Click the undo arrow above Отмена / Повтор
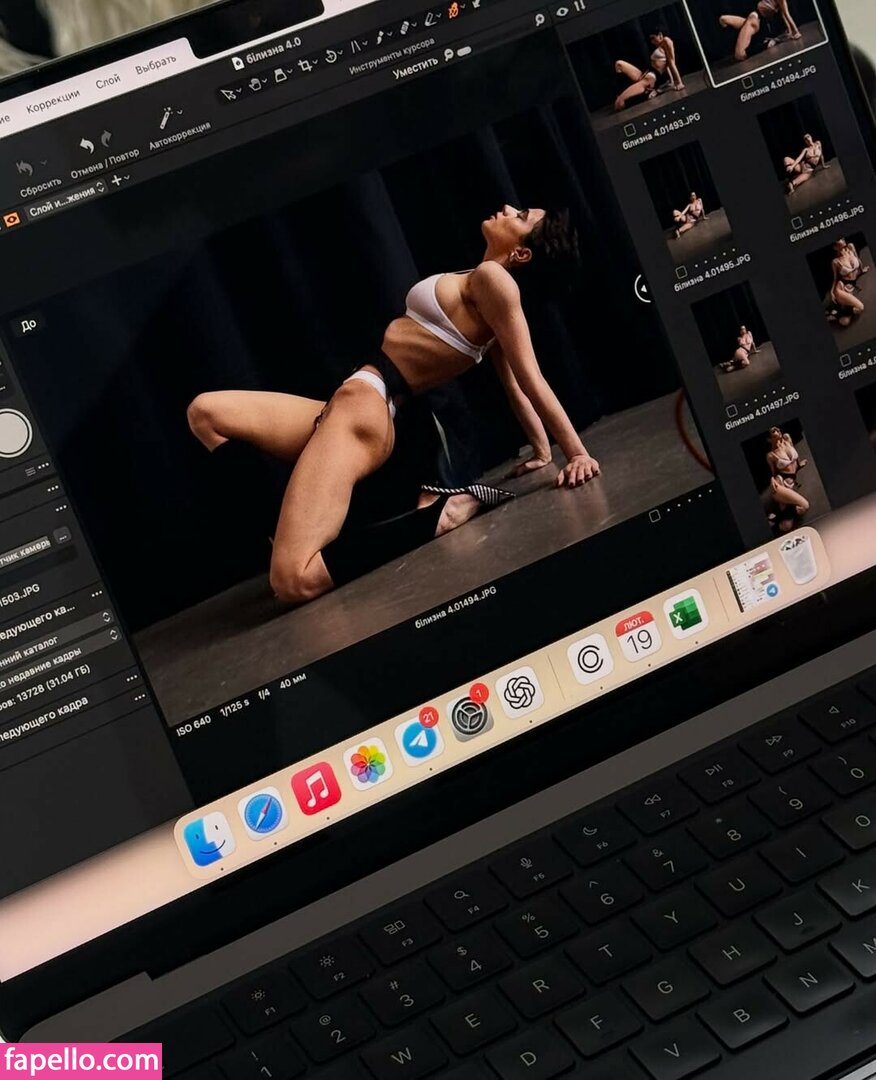 point(86,146)
